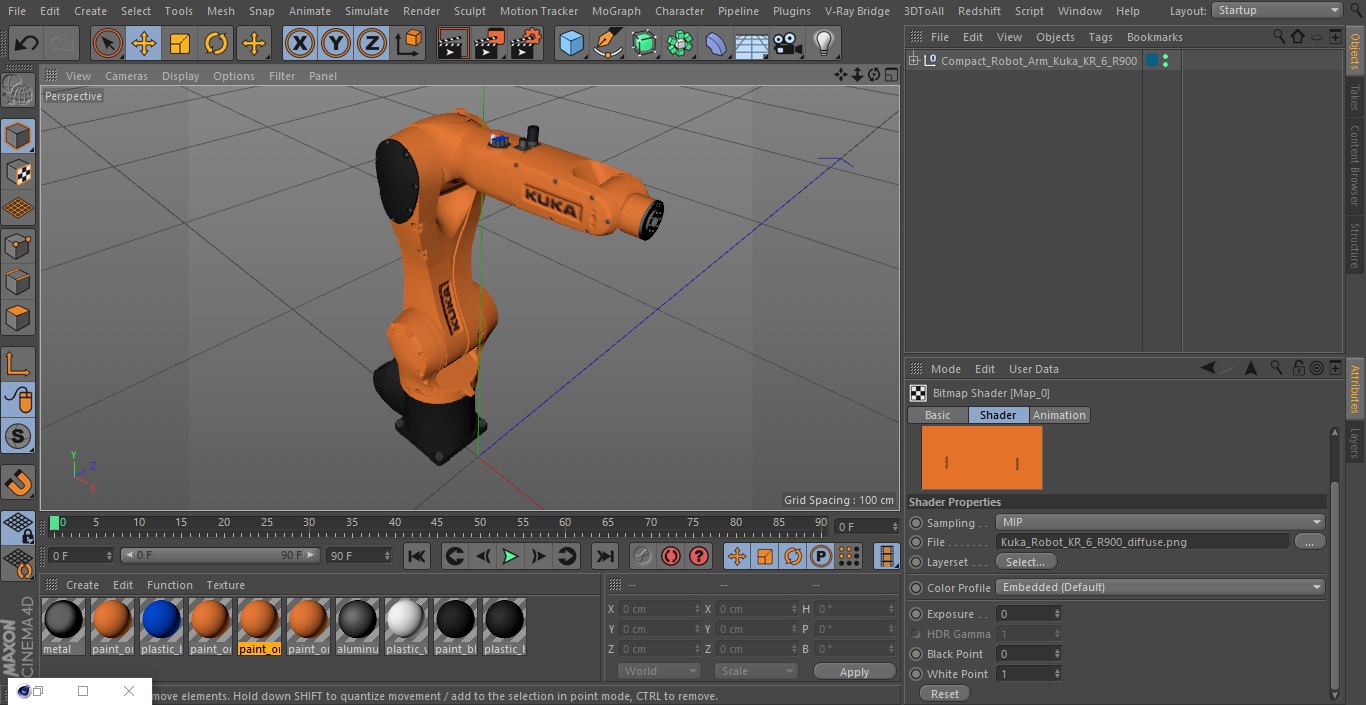Open the Layout dropdown
This screenshot has width=1366, height=705.
coord(1278,10)
